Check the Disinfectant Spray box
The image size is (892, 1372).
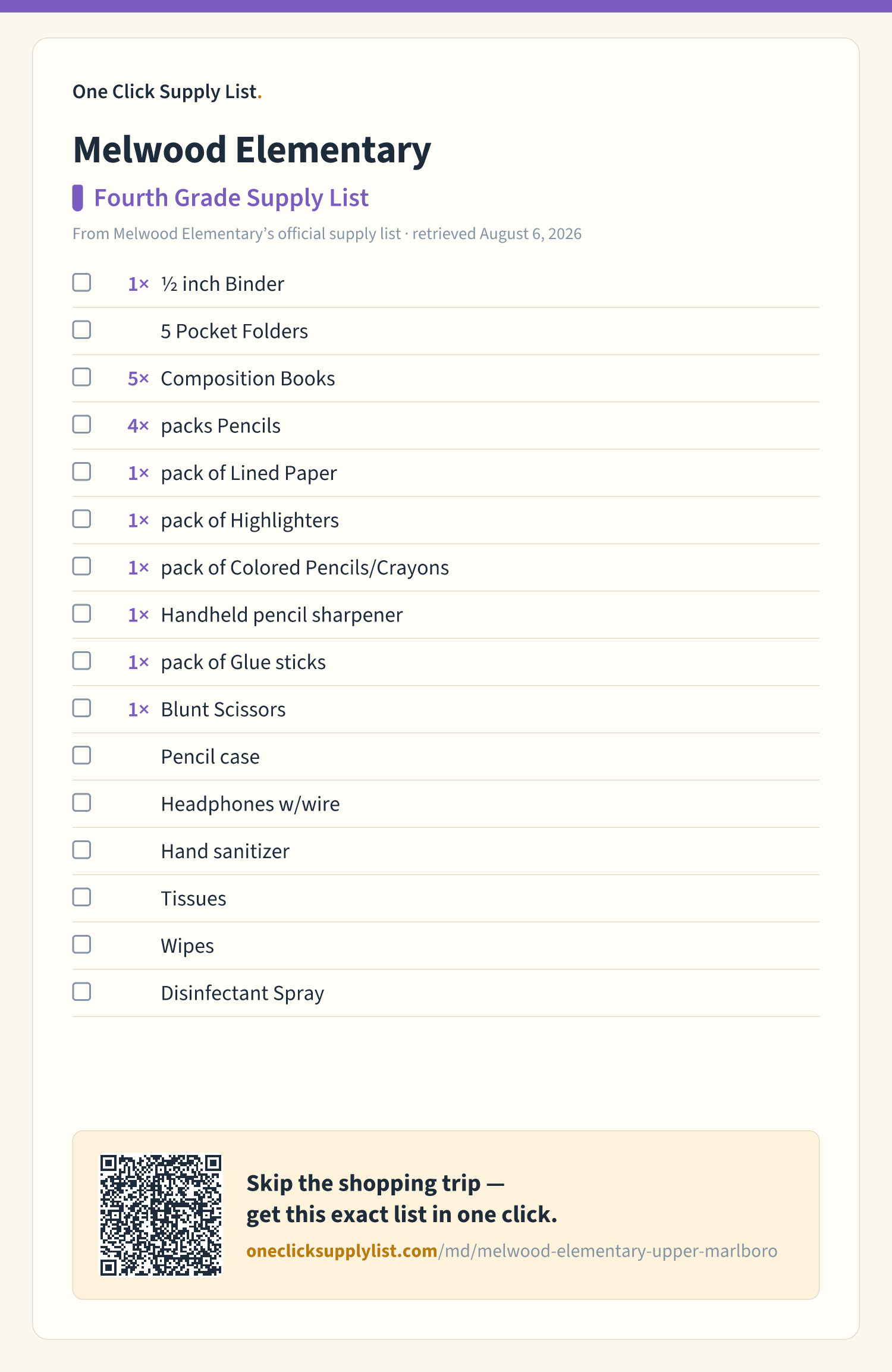(x=81, y=992)
